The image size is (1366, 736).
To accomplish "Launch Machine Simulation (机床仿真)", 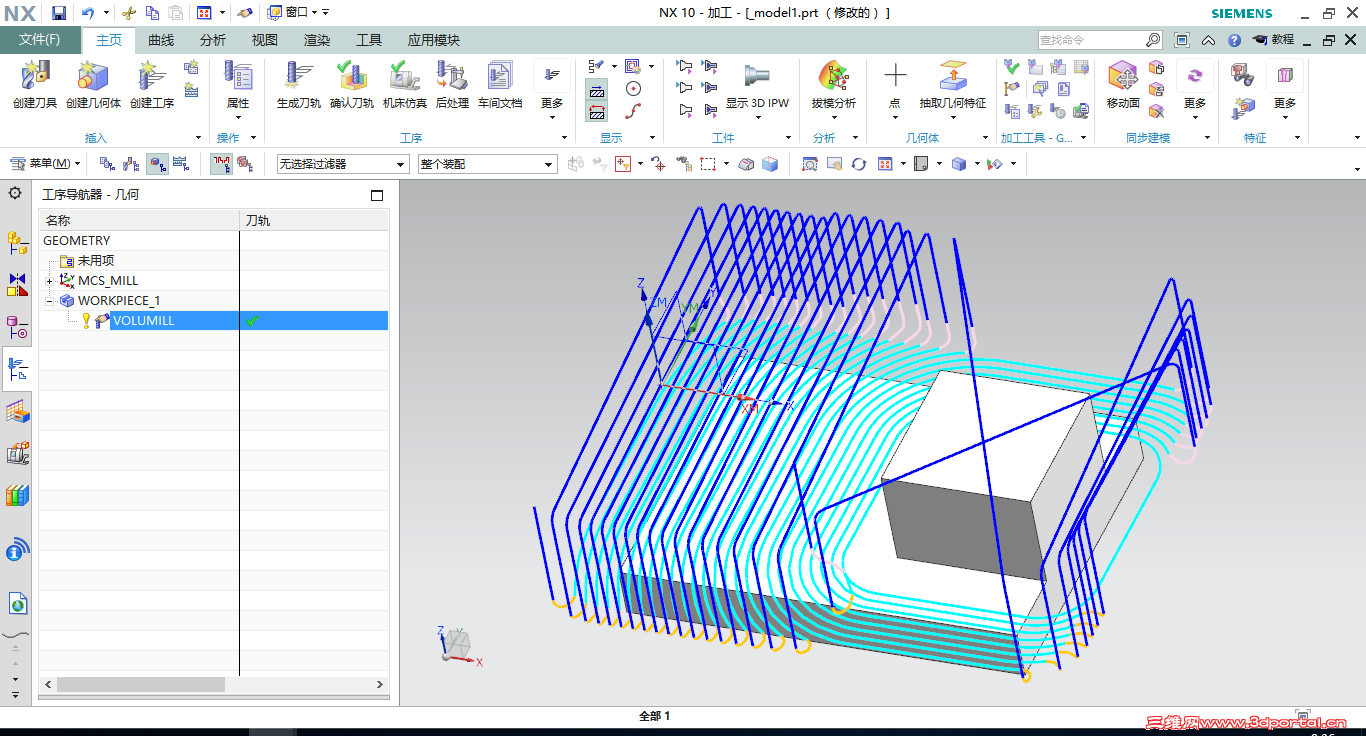I will (404, 77).
